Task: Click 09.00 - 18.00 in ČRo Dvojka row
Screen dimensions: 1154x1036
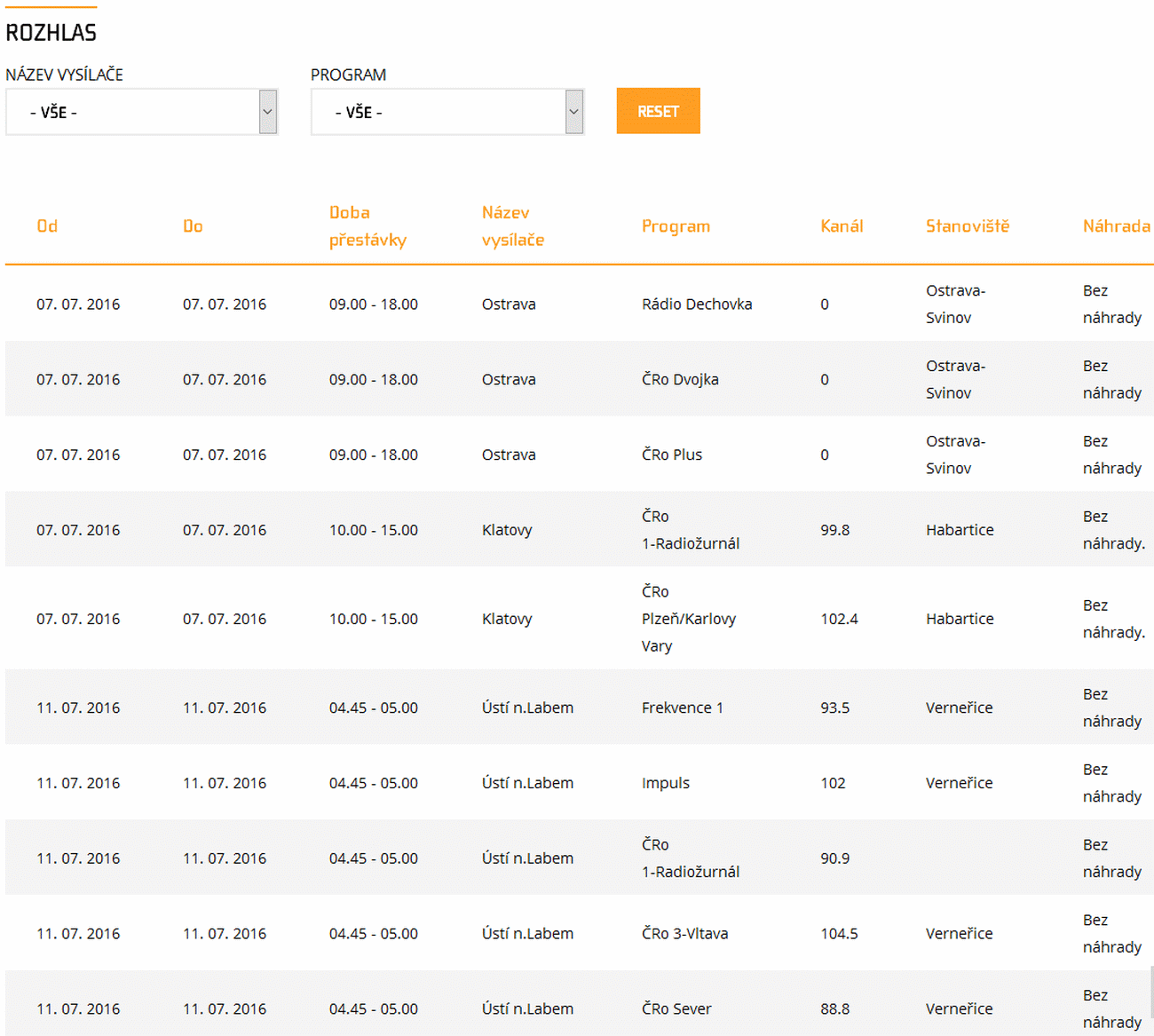Action: click(374, 380)
